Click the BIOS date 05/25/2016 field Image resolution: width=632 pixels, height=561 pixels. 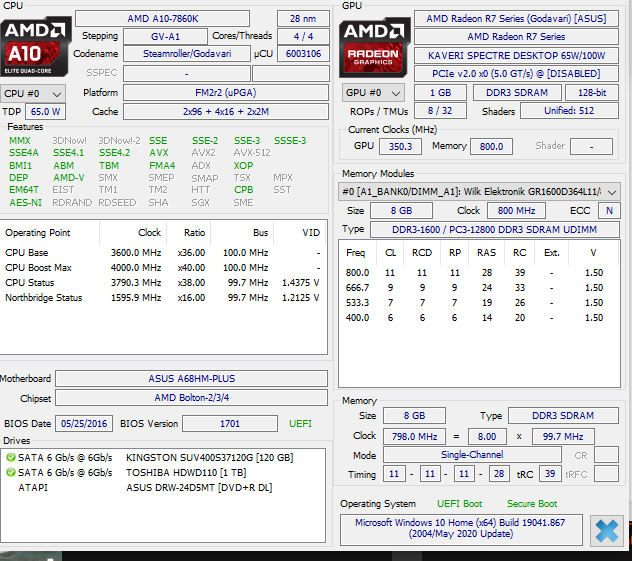point(84,424)
